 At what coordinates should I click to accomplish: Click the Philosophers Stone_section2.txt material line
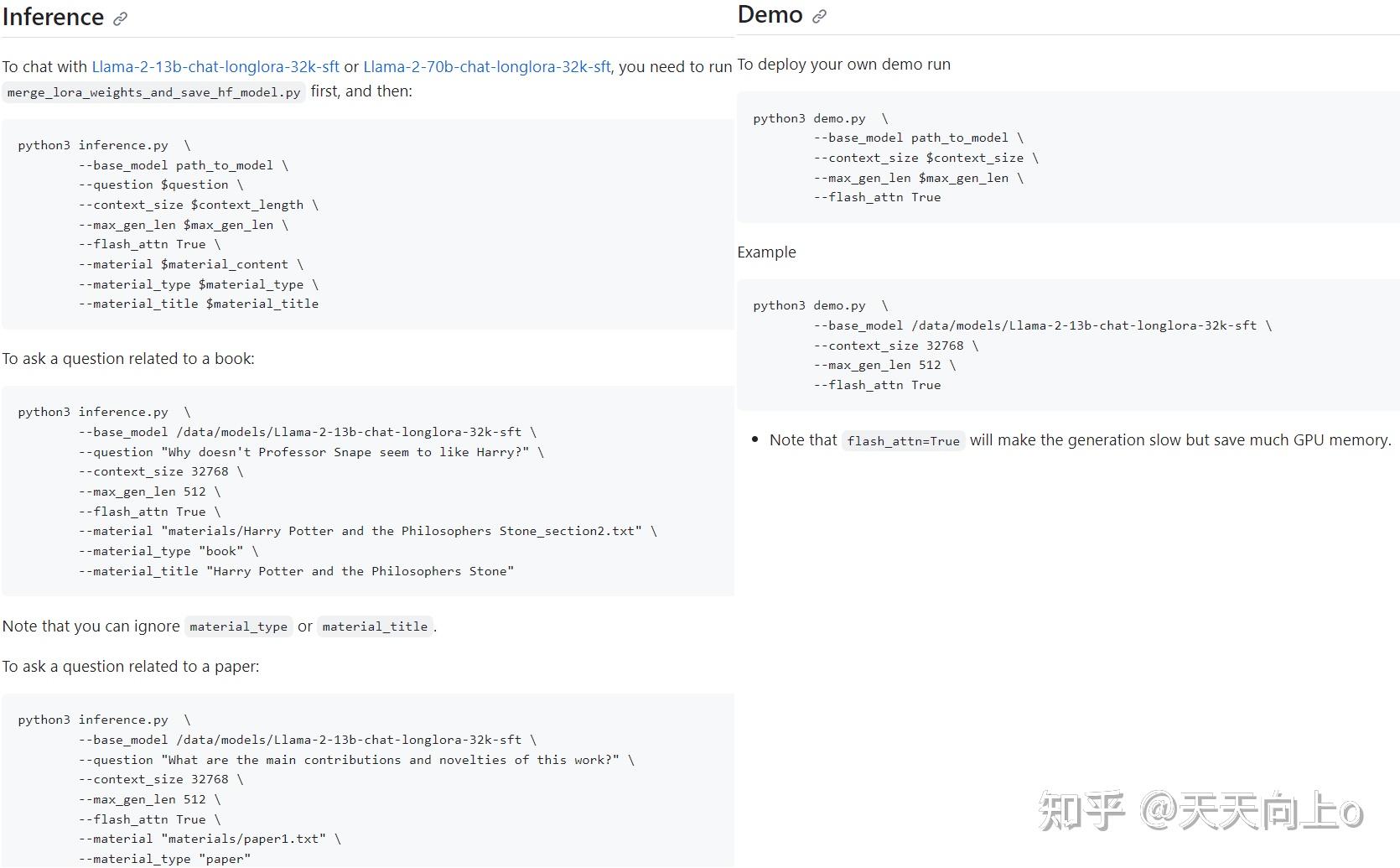coord(367,531)
